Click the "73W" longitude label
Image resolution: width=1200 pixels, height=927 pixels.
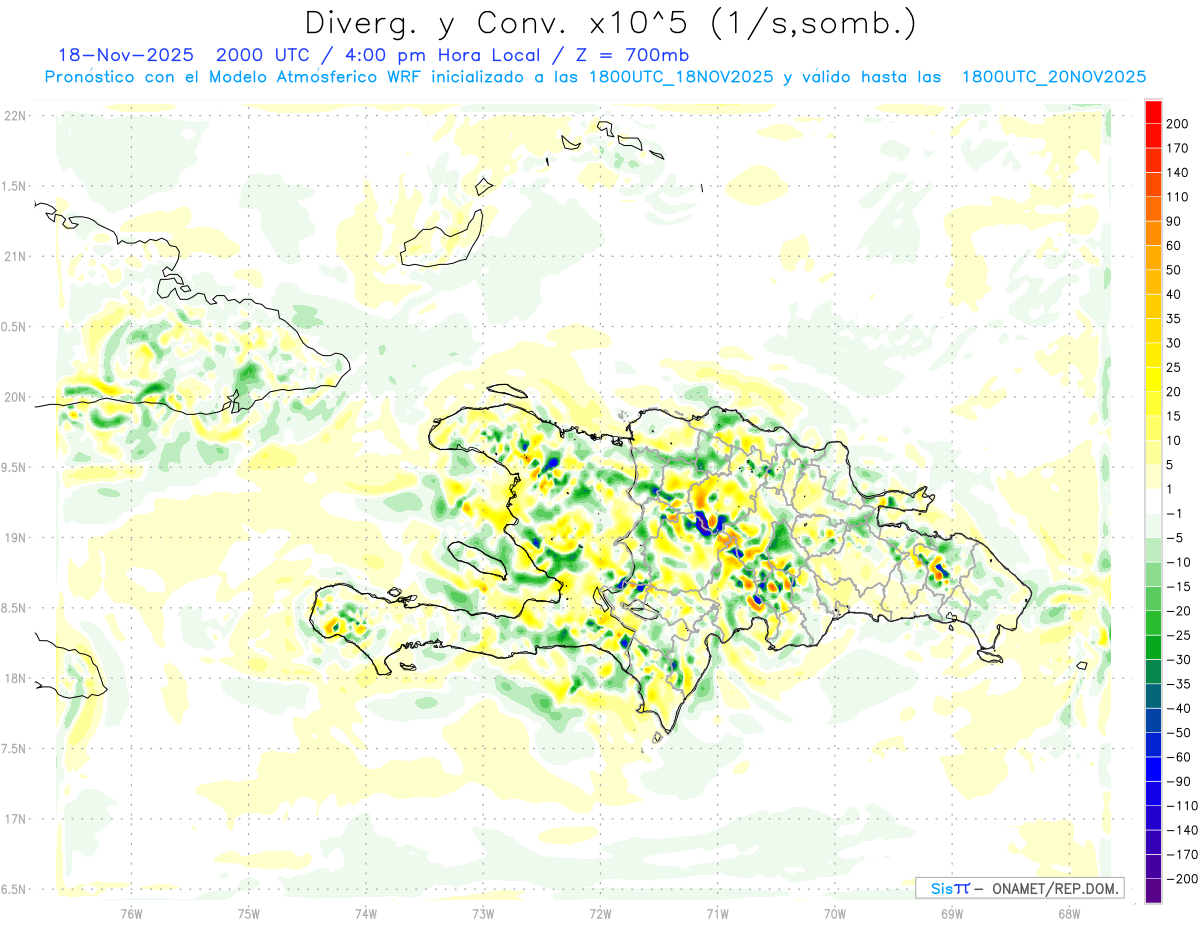pyautogui.click(x=483, y=913)
